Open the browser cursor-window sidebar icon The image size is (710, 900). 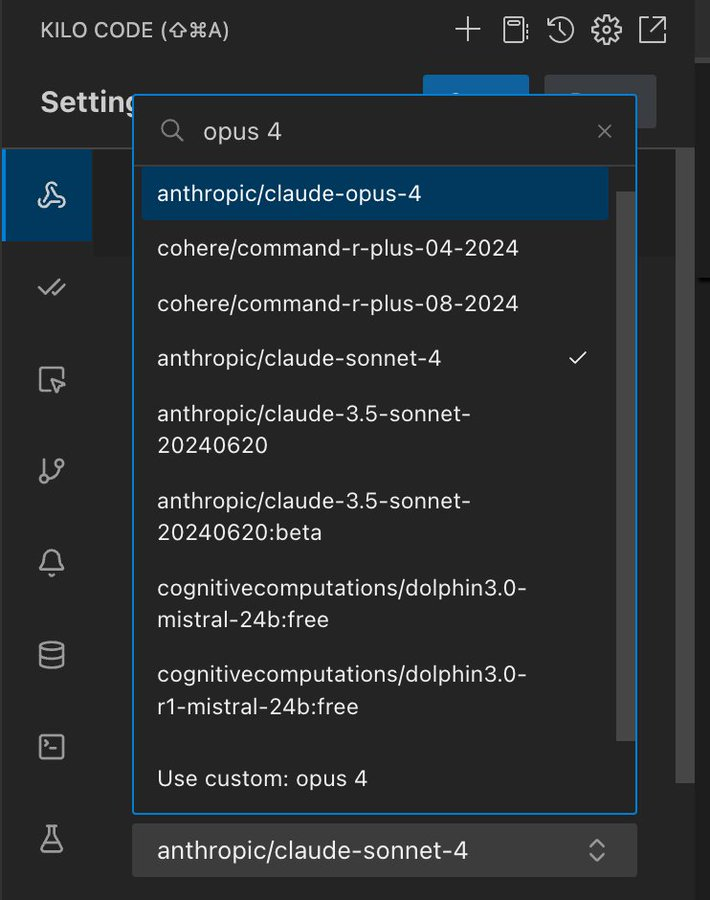click(x=51, y=380)
